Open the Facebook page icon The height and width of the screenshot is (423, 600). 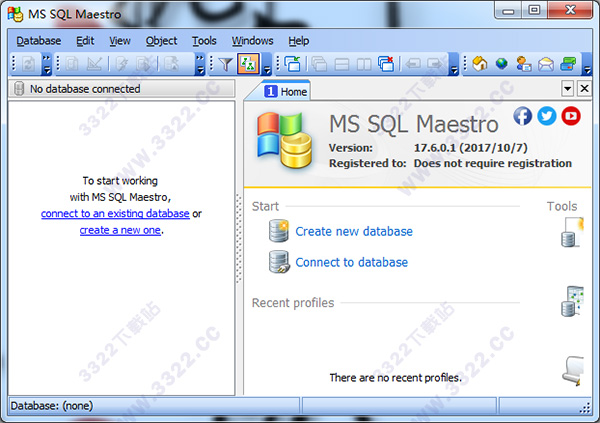click(x=523, y=116)
